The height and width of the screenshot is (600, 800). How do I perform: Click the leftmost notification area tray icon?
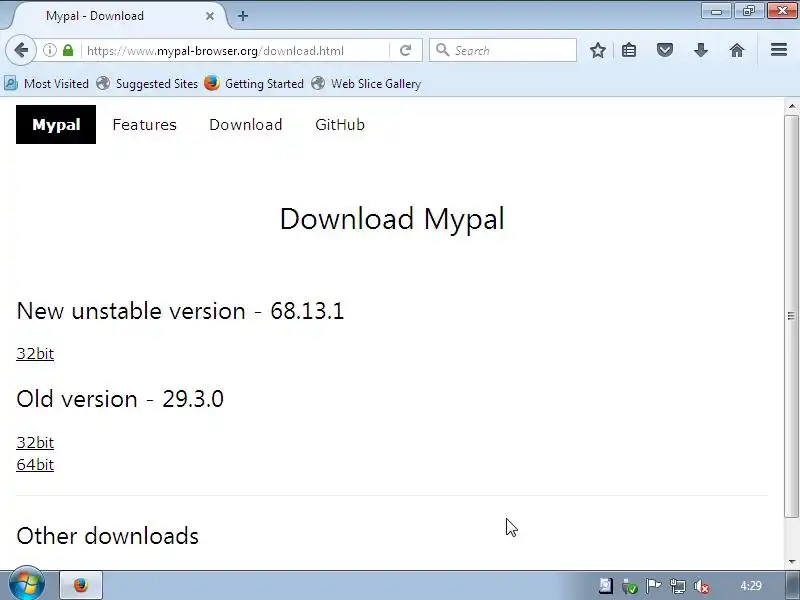(606, 586)
